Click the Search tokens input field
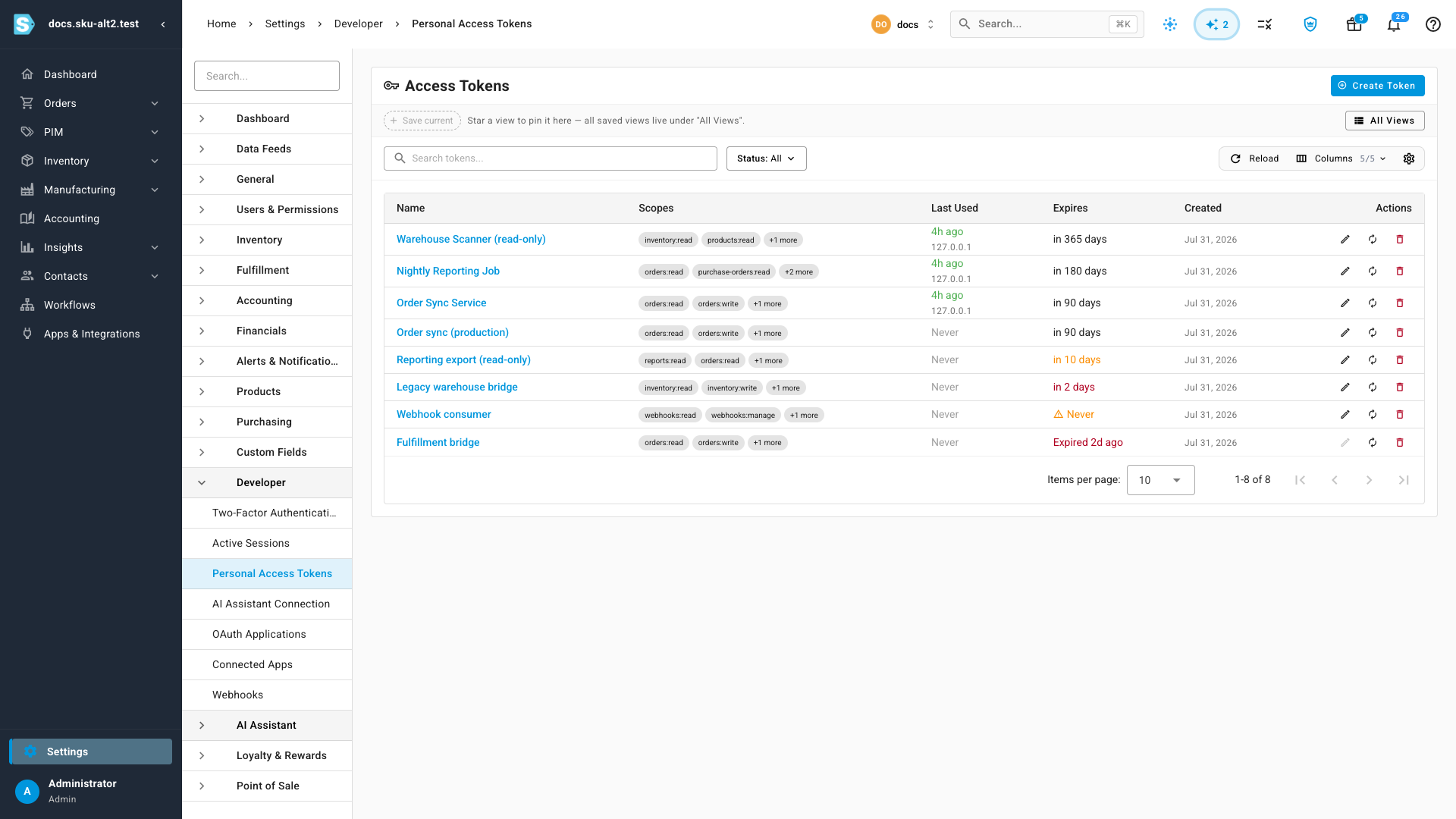Viewport: 1456px width, 819px height. click(551, 158)
